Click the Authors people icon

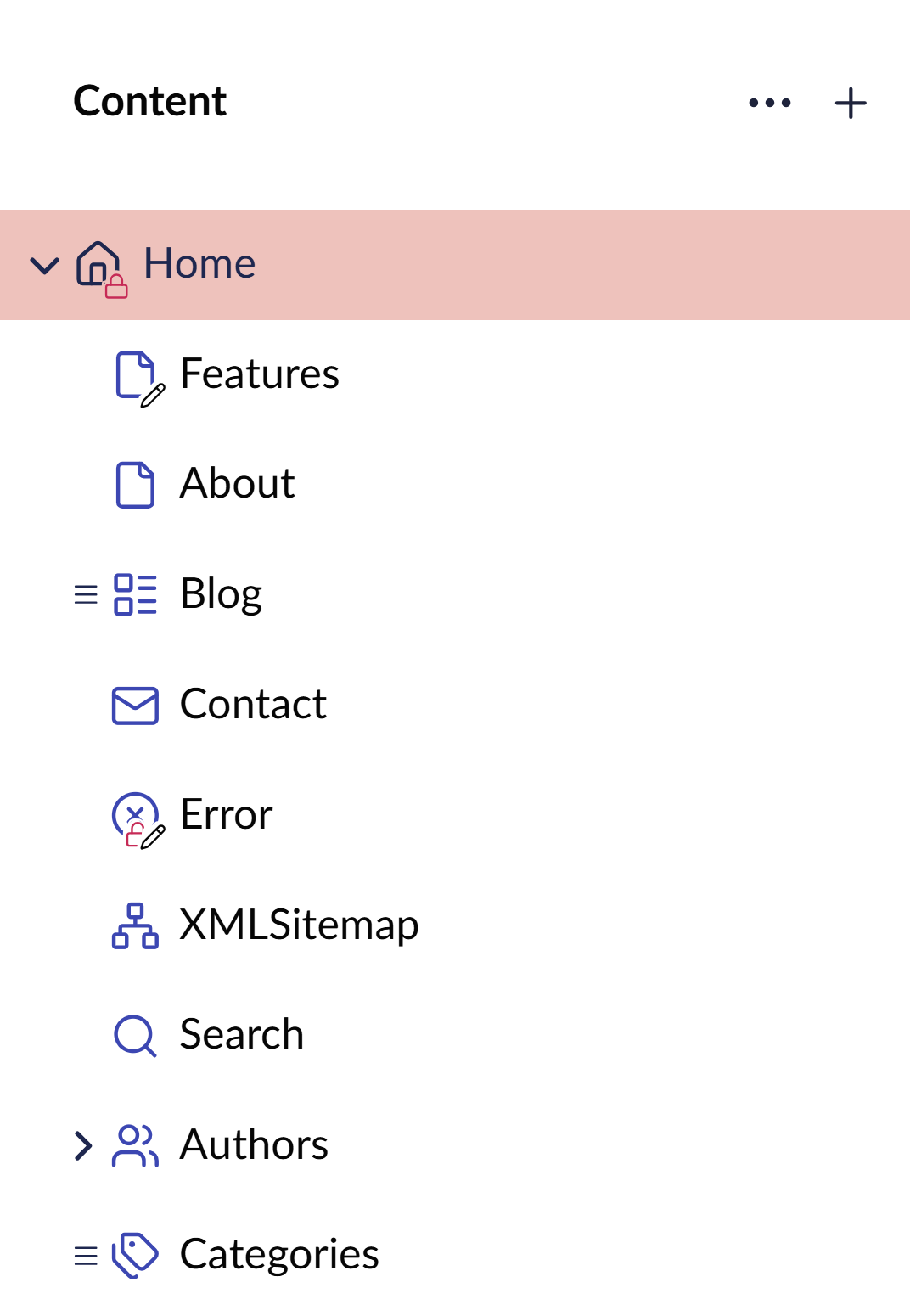point(135,1145)
